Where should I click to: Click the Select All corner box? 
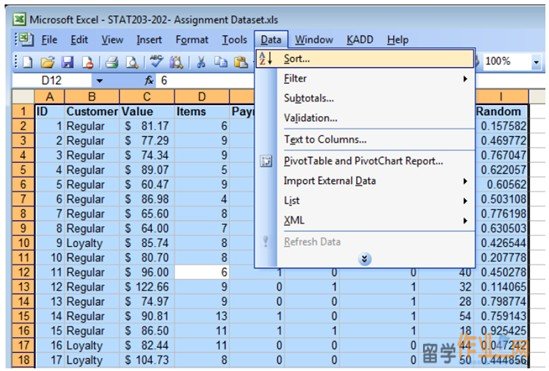23,97
